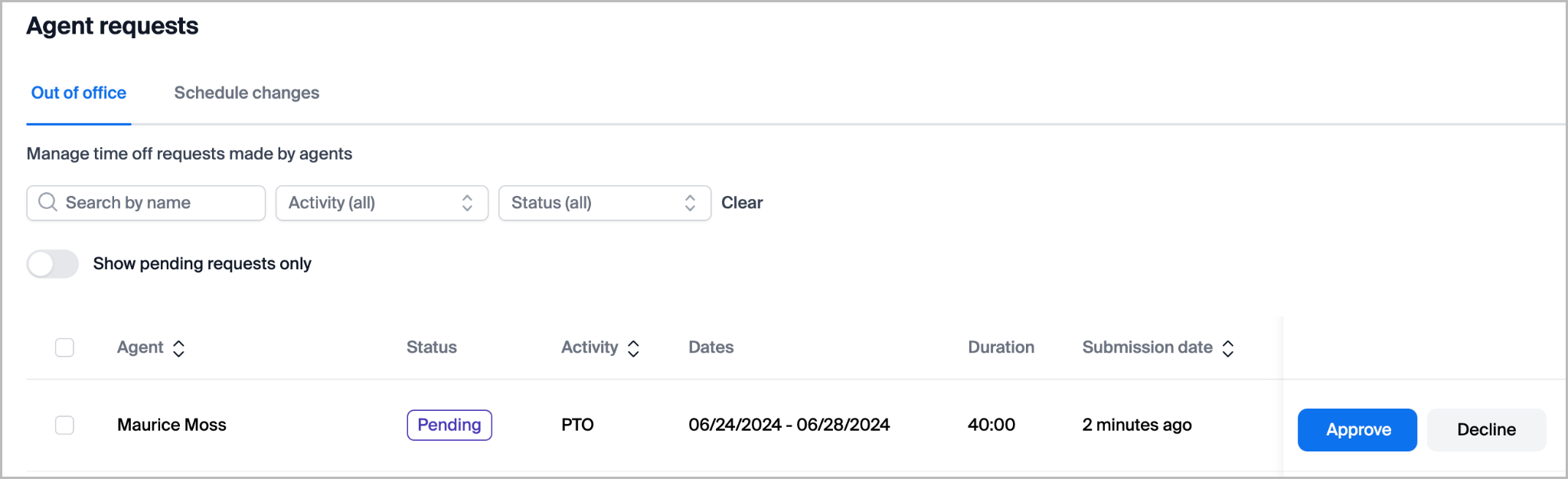Viewport: 1568px width, 479px height.
Task: Click the Agent column sort arrows
Action: 178,348
